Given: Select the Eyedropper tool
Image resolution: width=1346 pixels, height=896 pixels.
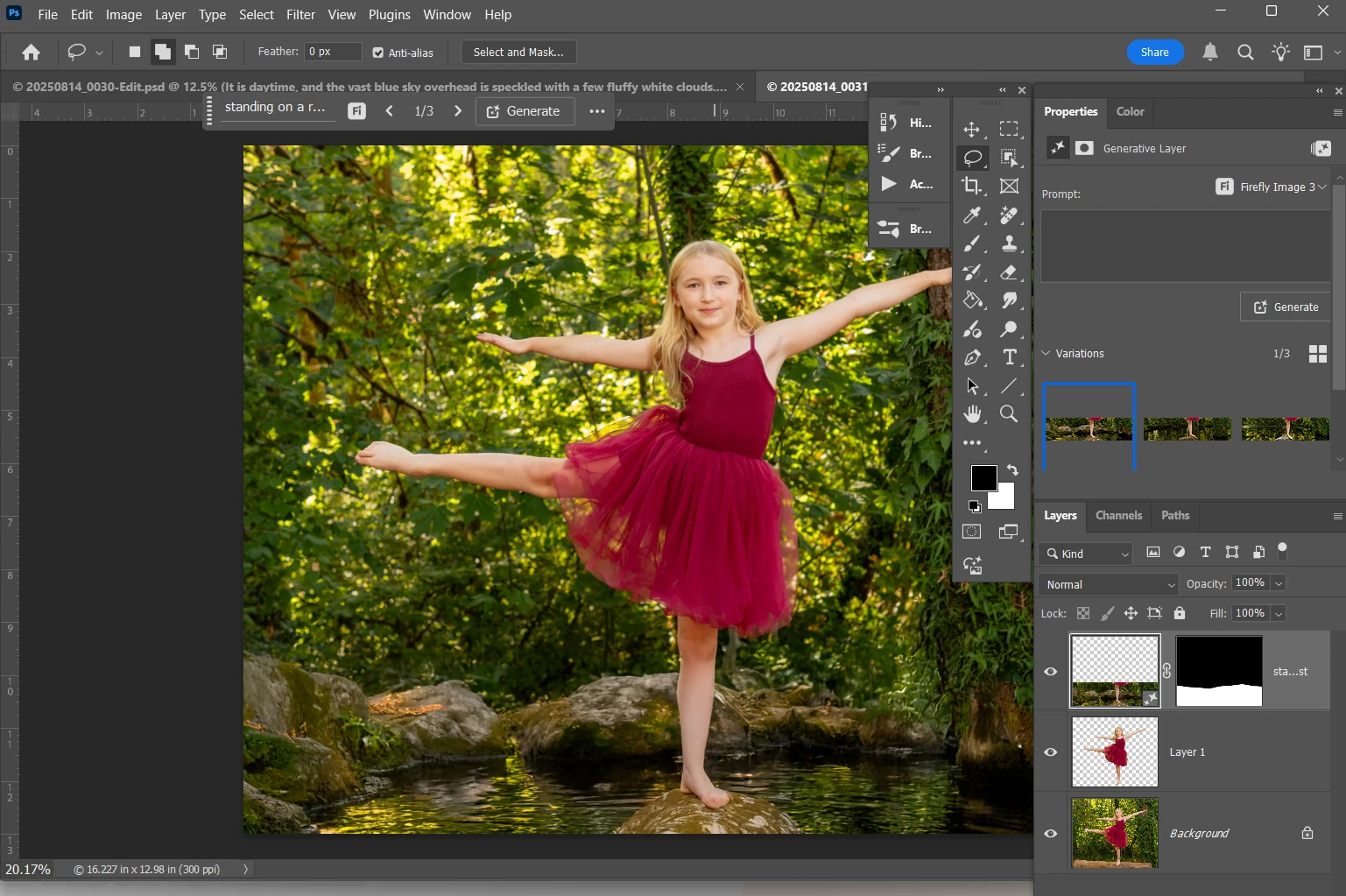Looking at the screenshot, I should [971, 215].
